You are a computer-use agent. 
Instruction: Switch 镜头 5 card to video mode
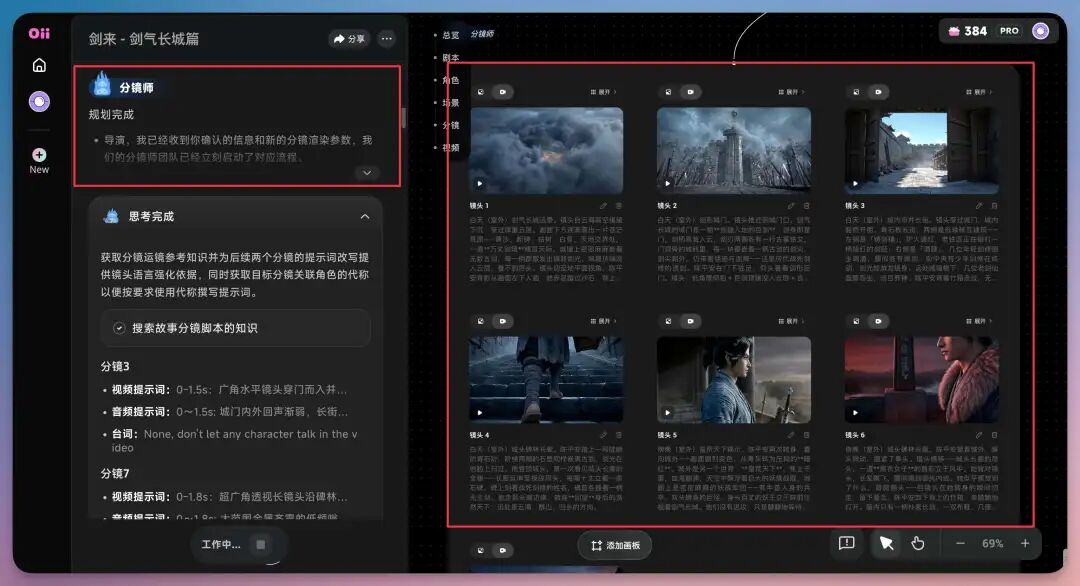(x=690, y=321)
